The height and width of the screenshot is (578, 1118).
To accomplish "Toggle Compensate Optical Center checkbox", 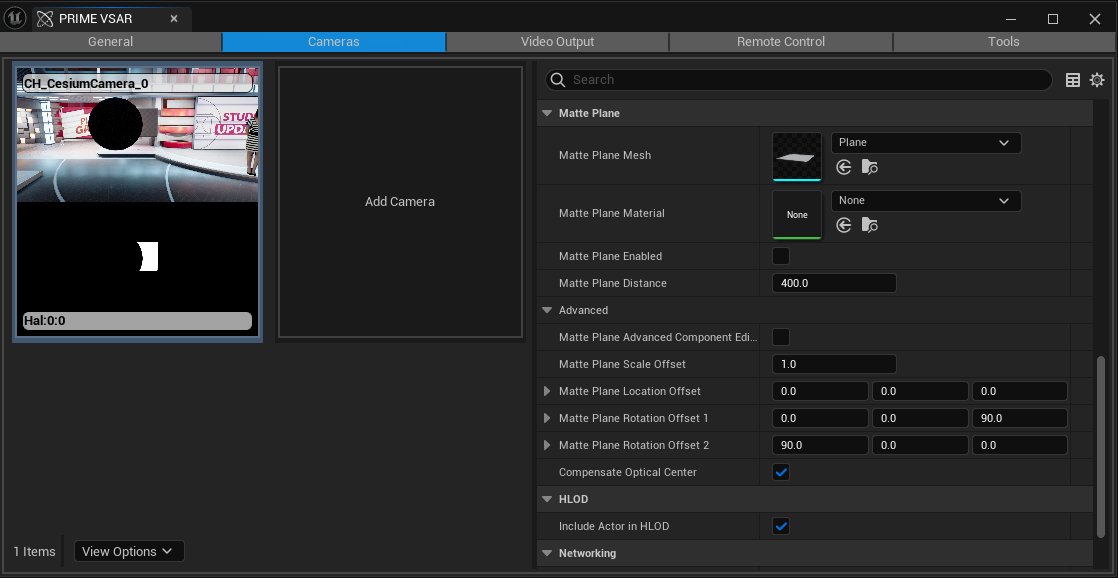I will coord(781,472).
